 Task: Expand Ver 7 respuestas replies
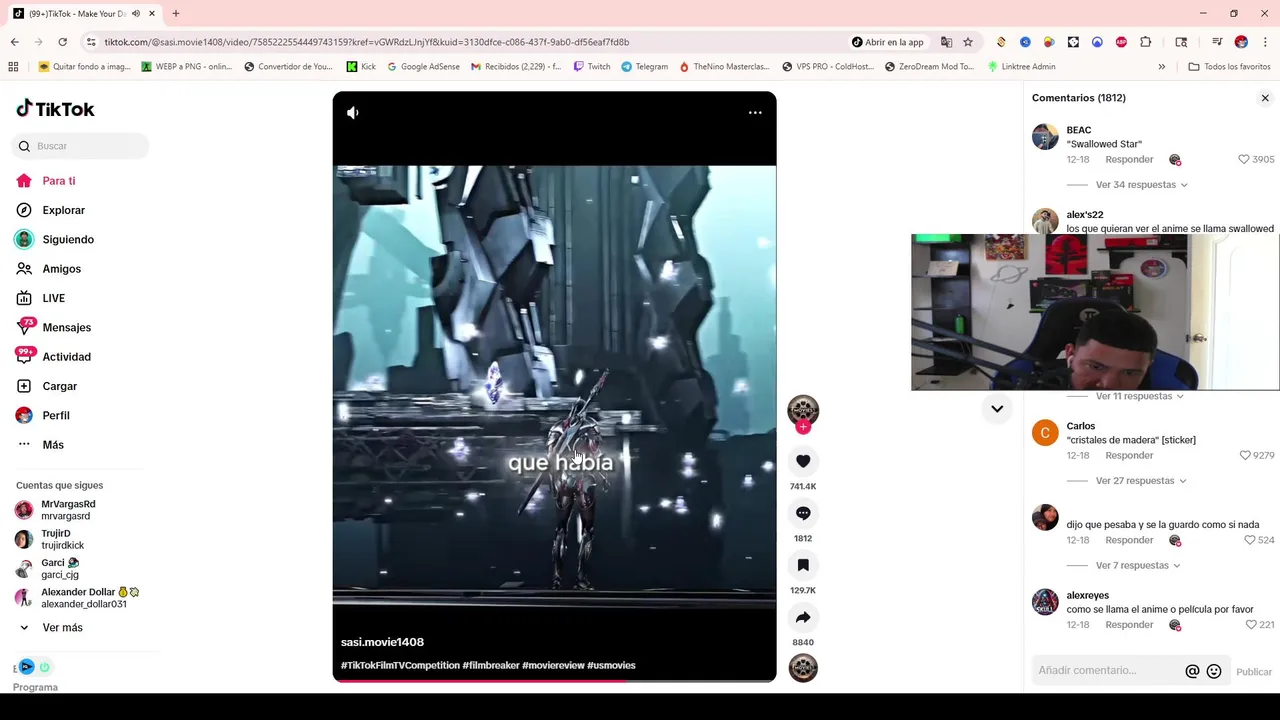coord(1137,566)
